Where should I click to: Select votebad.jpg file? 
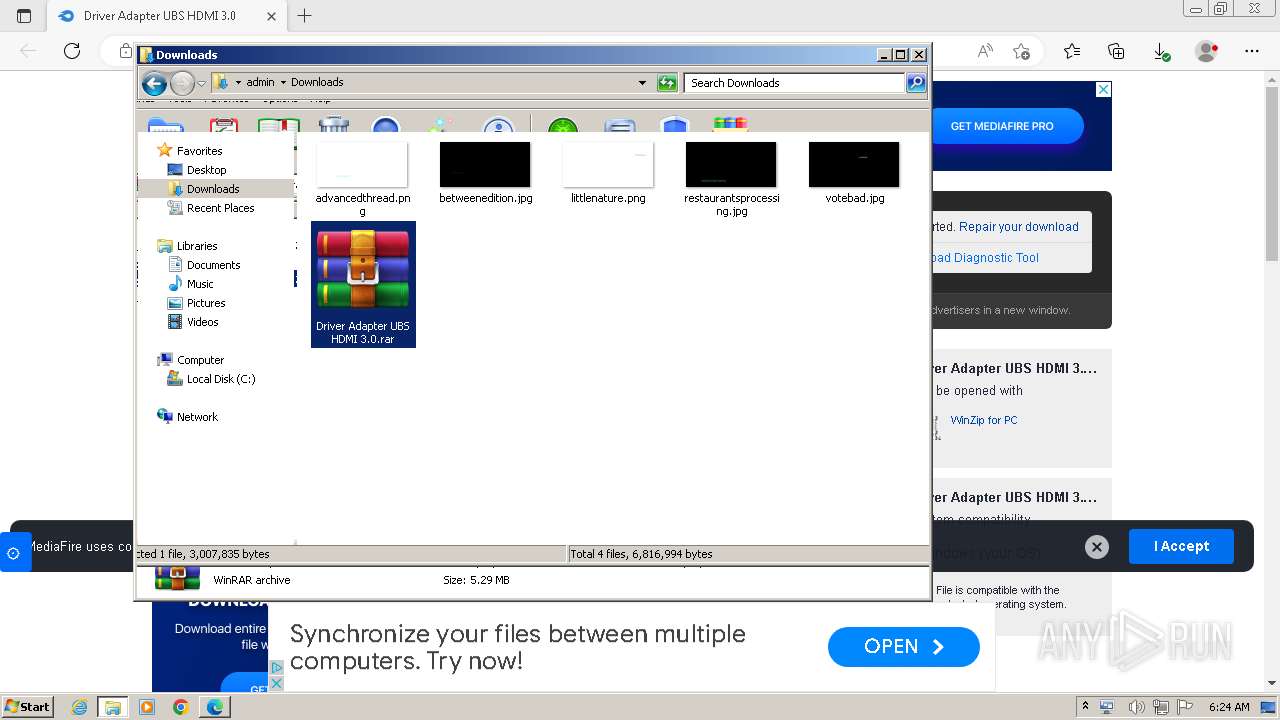point(854,173)
